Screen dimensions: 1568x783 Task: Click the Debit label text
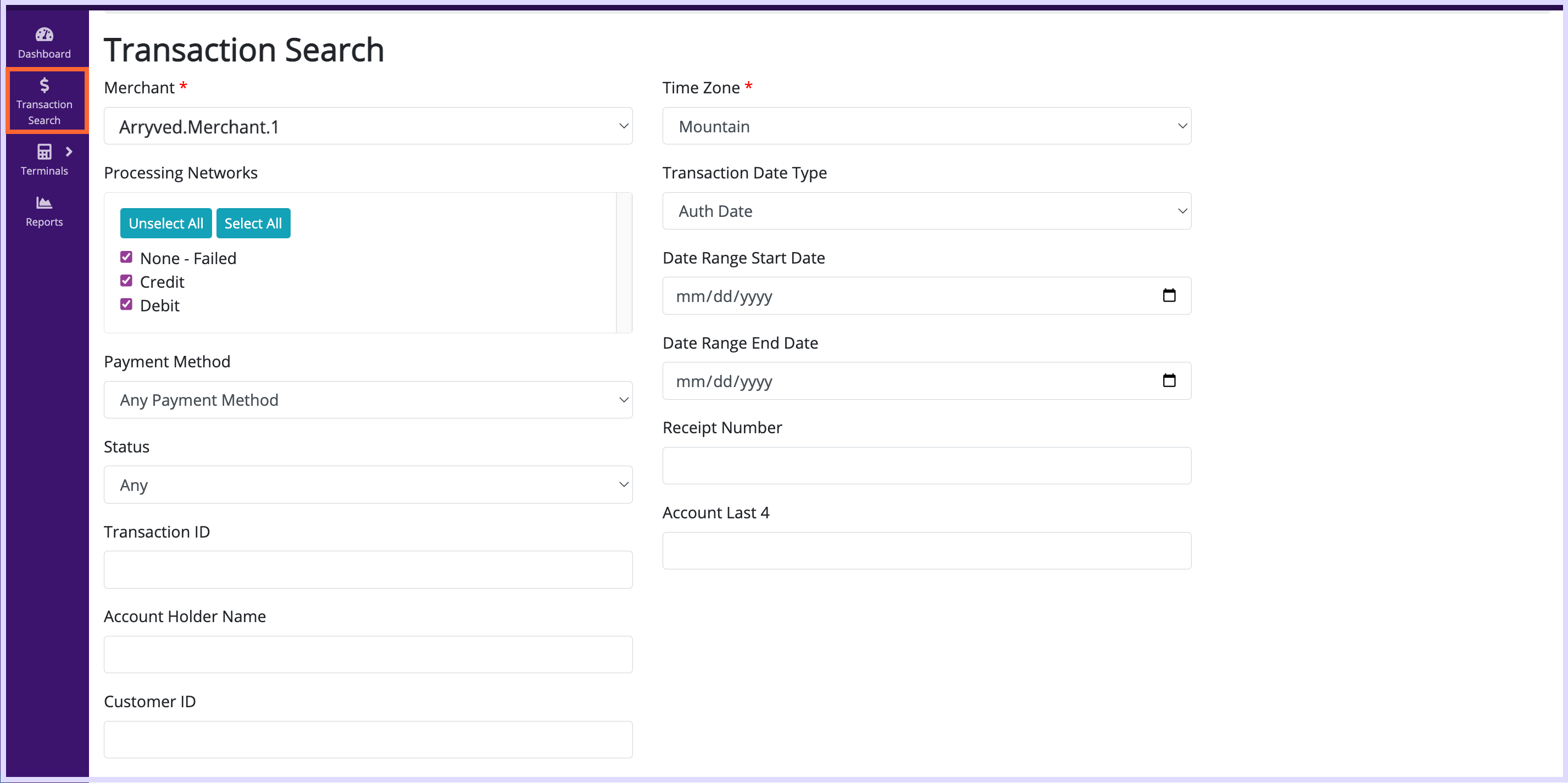(x=159, y=305)
